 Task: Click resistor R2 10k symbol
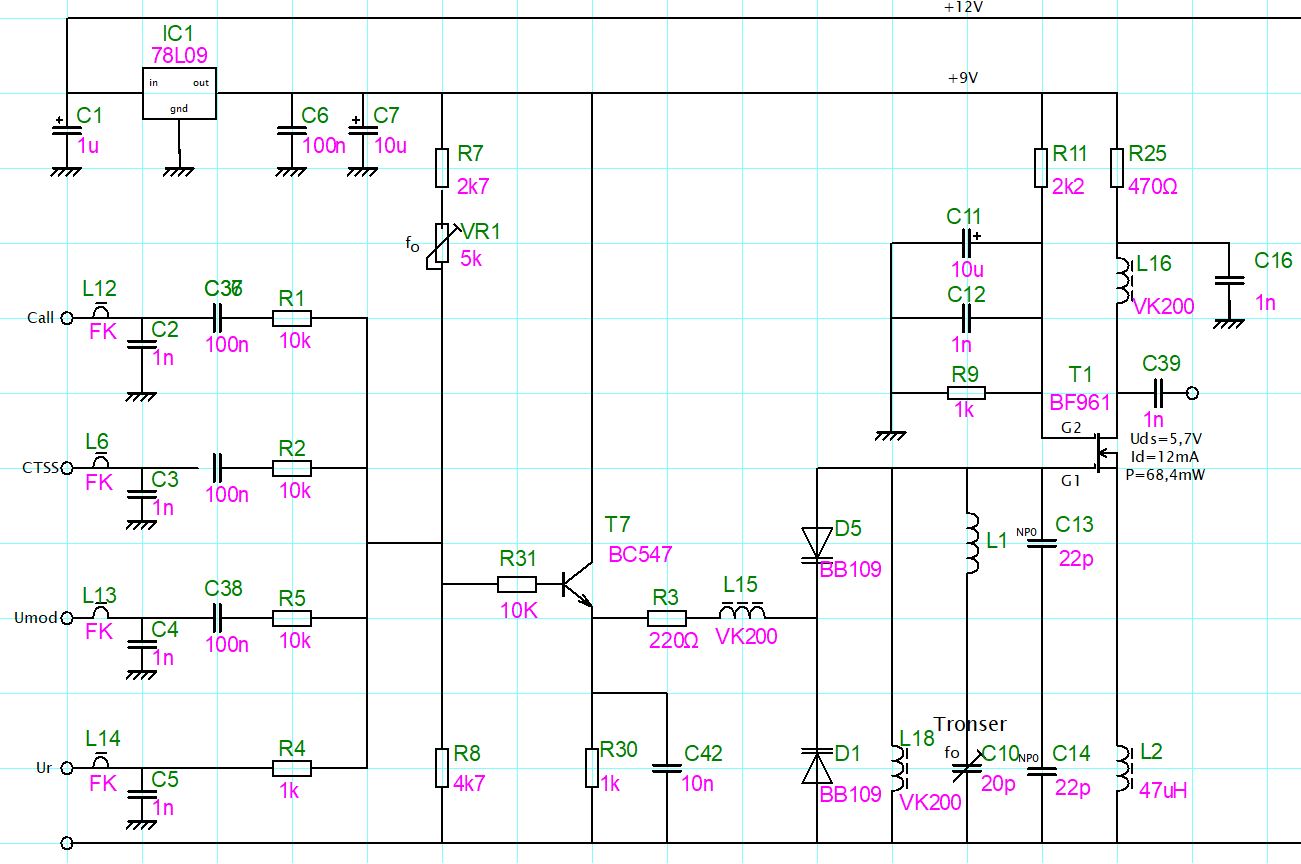pos(292,468)
